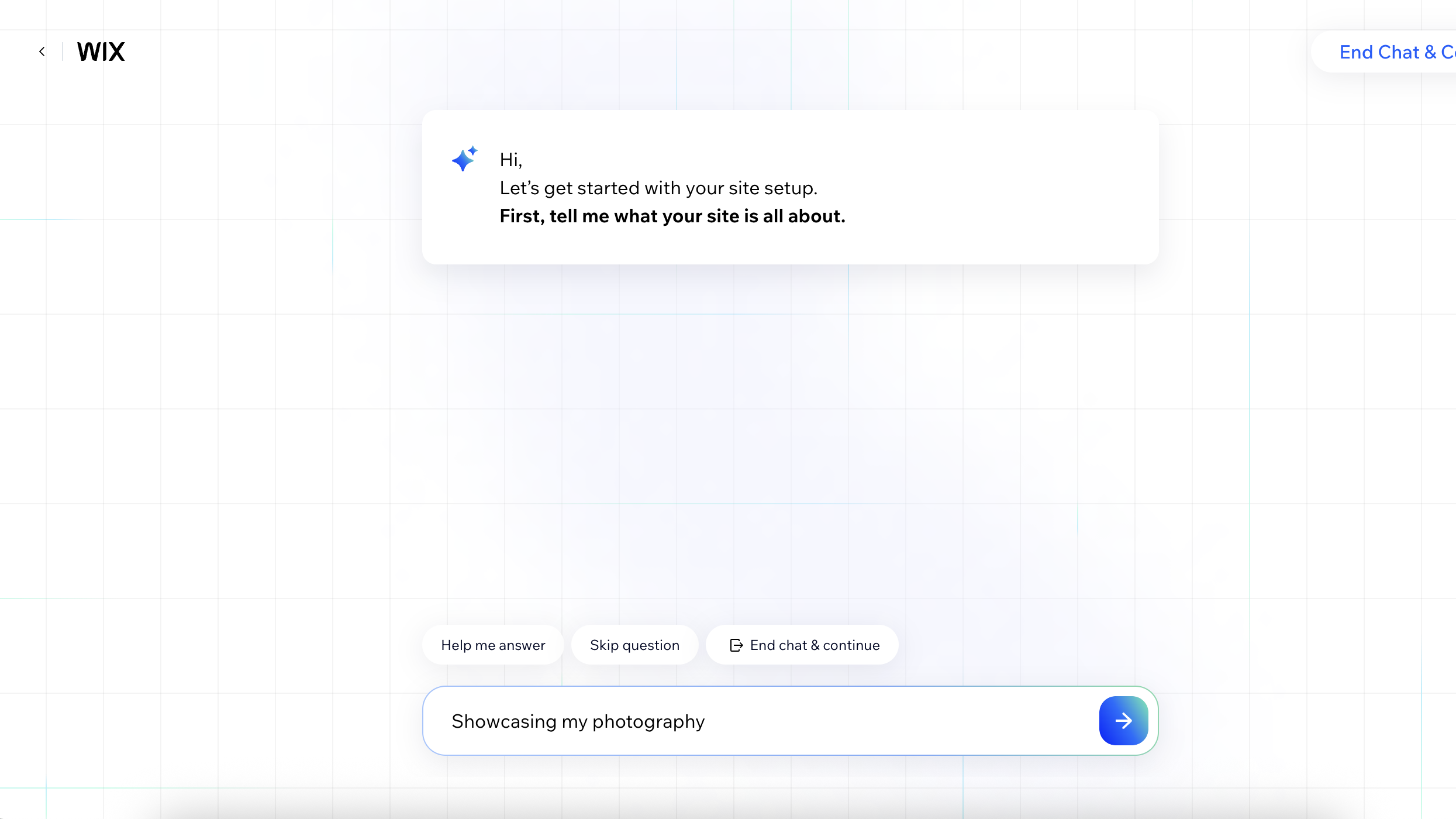Screen dimensions: 1456x819
Task: Click inside the answer text input field
Action: 760,721
